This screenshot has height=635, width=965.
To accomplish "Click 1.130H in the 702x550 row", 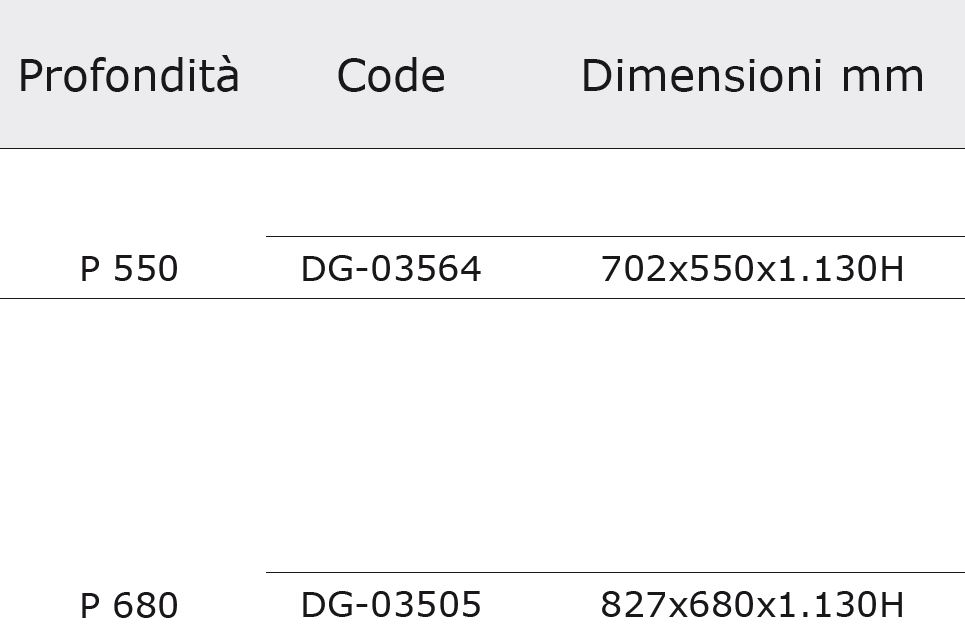I will click(841, 269).
